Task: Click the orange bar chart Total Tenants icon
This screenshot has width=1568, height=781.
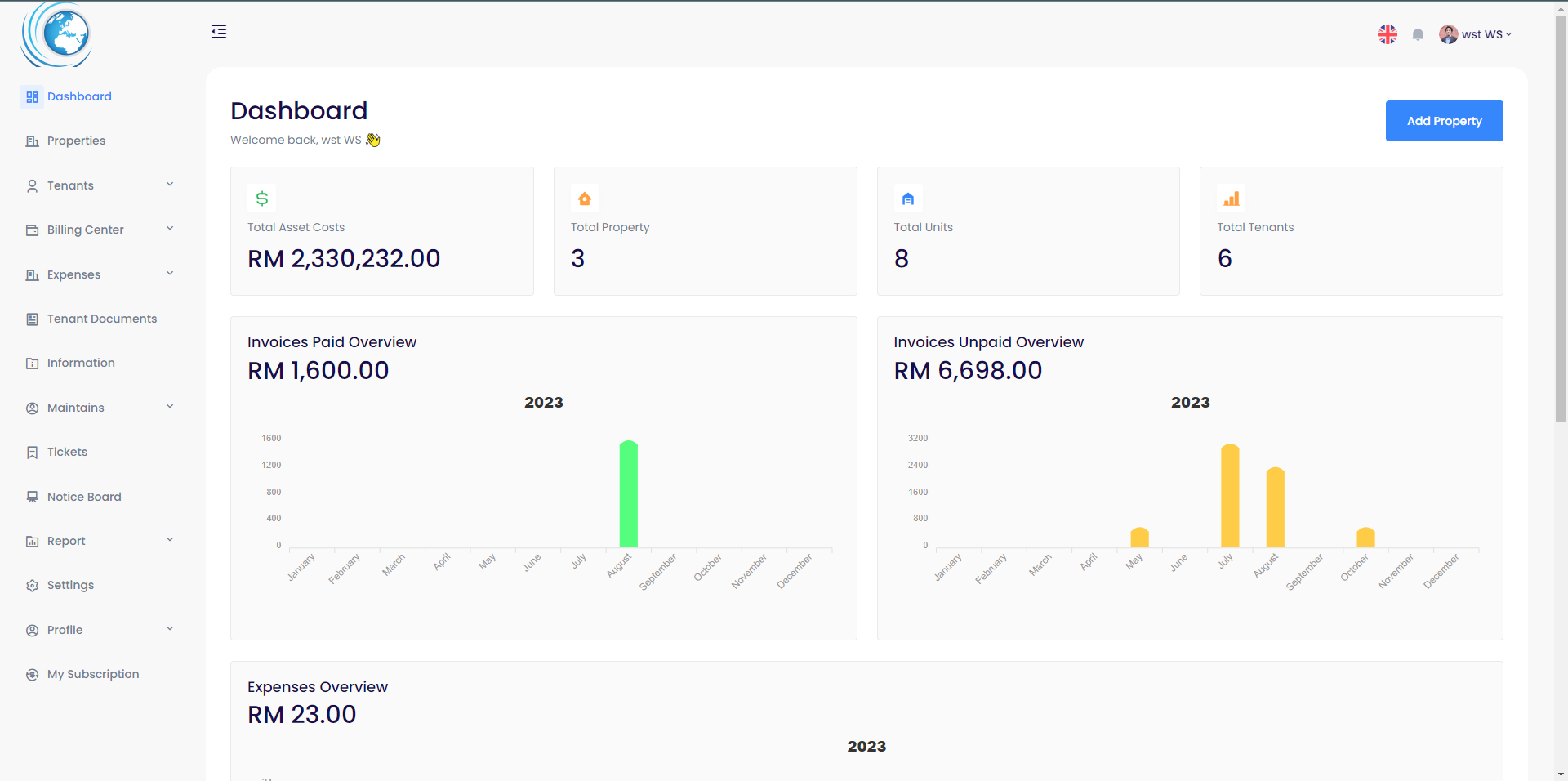Action: pyautogui.click(x=1231, y=199)
